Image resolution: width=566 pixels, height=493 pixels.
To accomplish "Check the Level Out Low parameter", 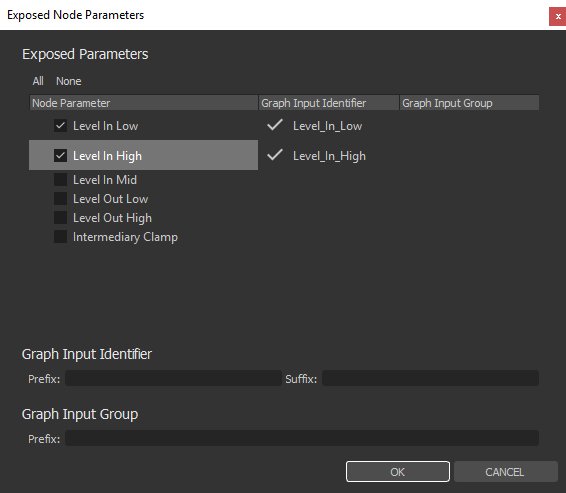I will (x=60, y=198).
